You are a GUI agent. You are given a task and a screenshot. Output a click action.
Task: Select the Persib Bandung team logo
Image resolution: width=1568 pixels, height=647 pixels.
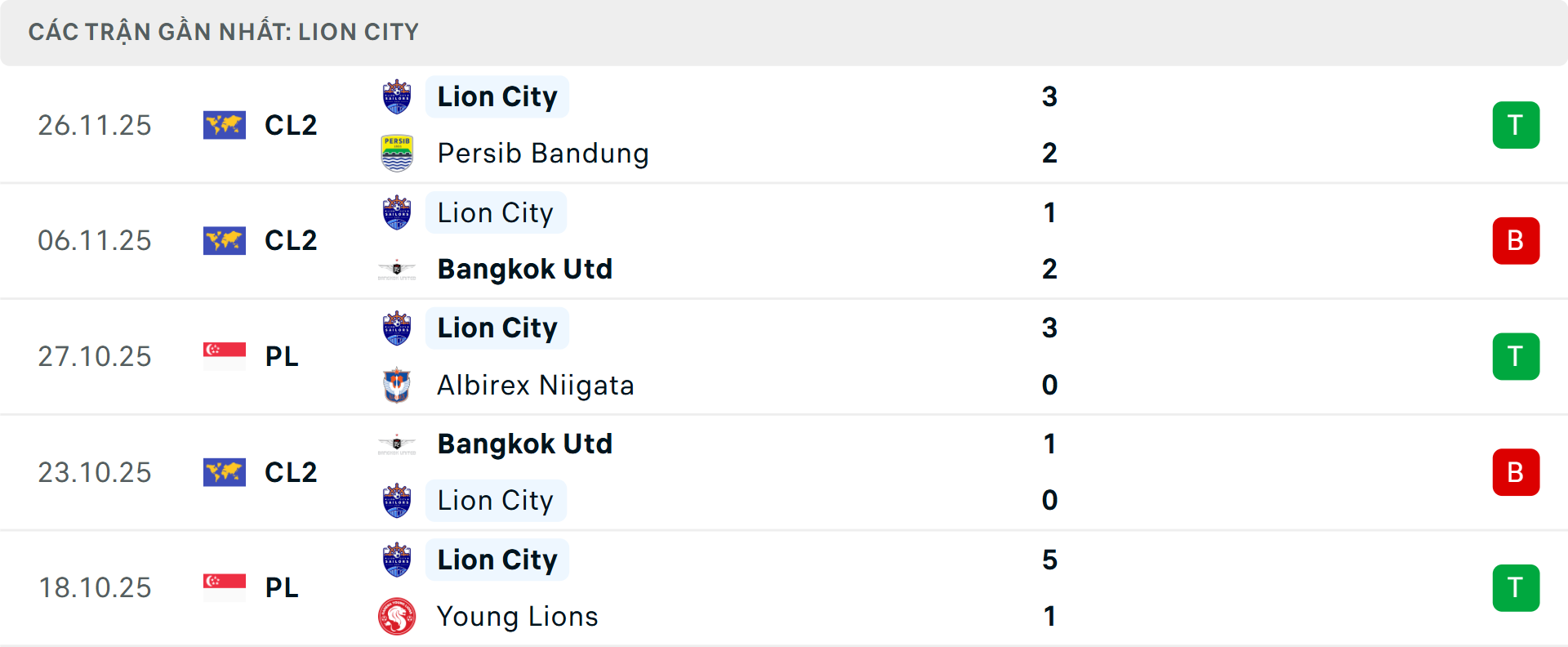(x=398, y=153)
